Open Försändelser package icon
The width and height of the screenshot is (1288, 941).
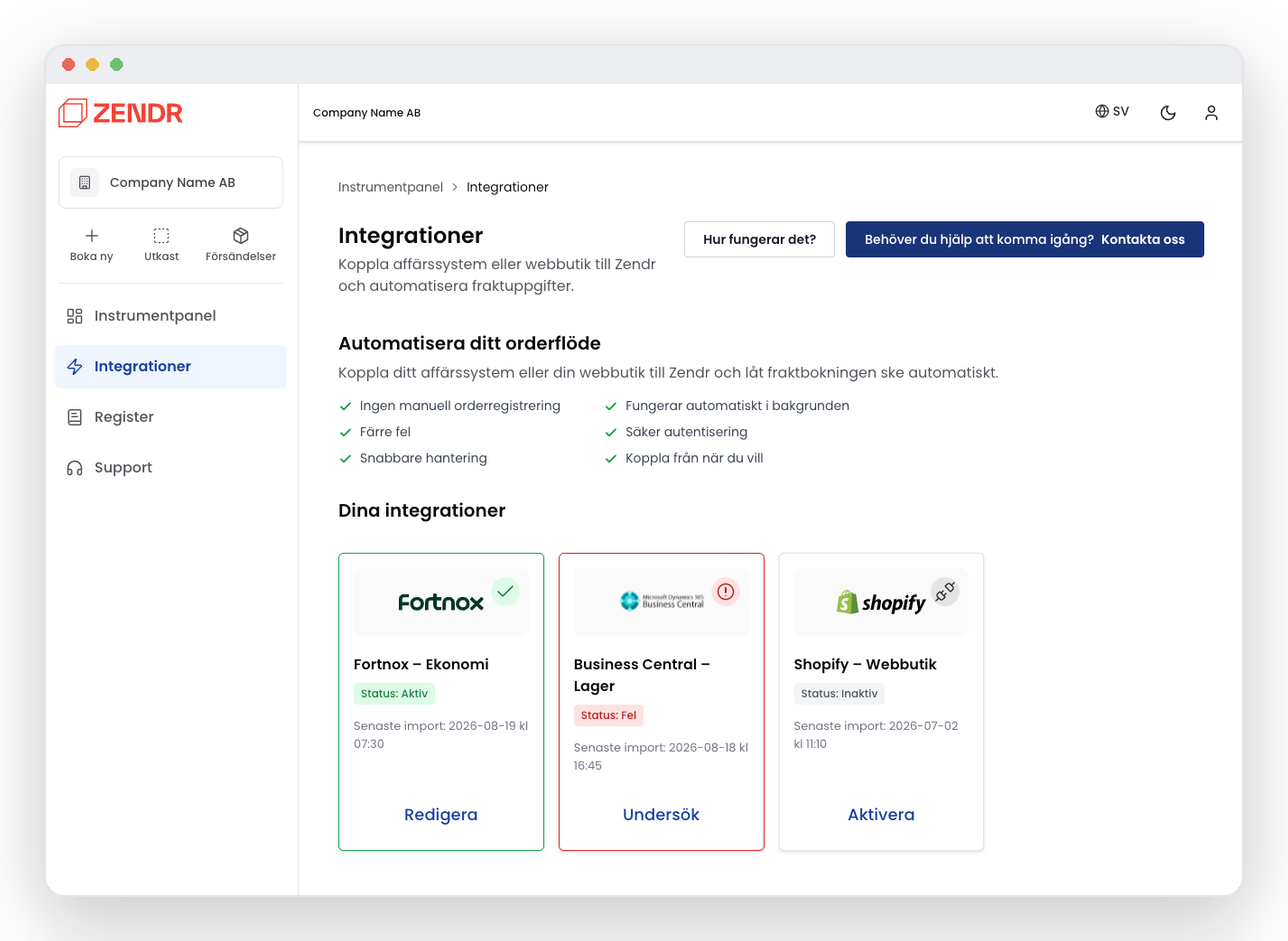click(x=240, y=236)
